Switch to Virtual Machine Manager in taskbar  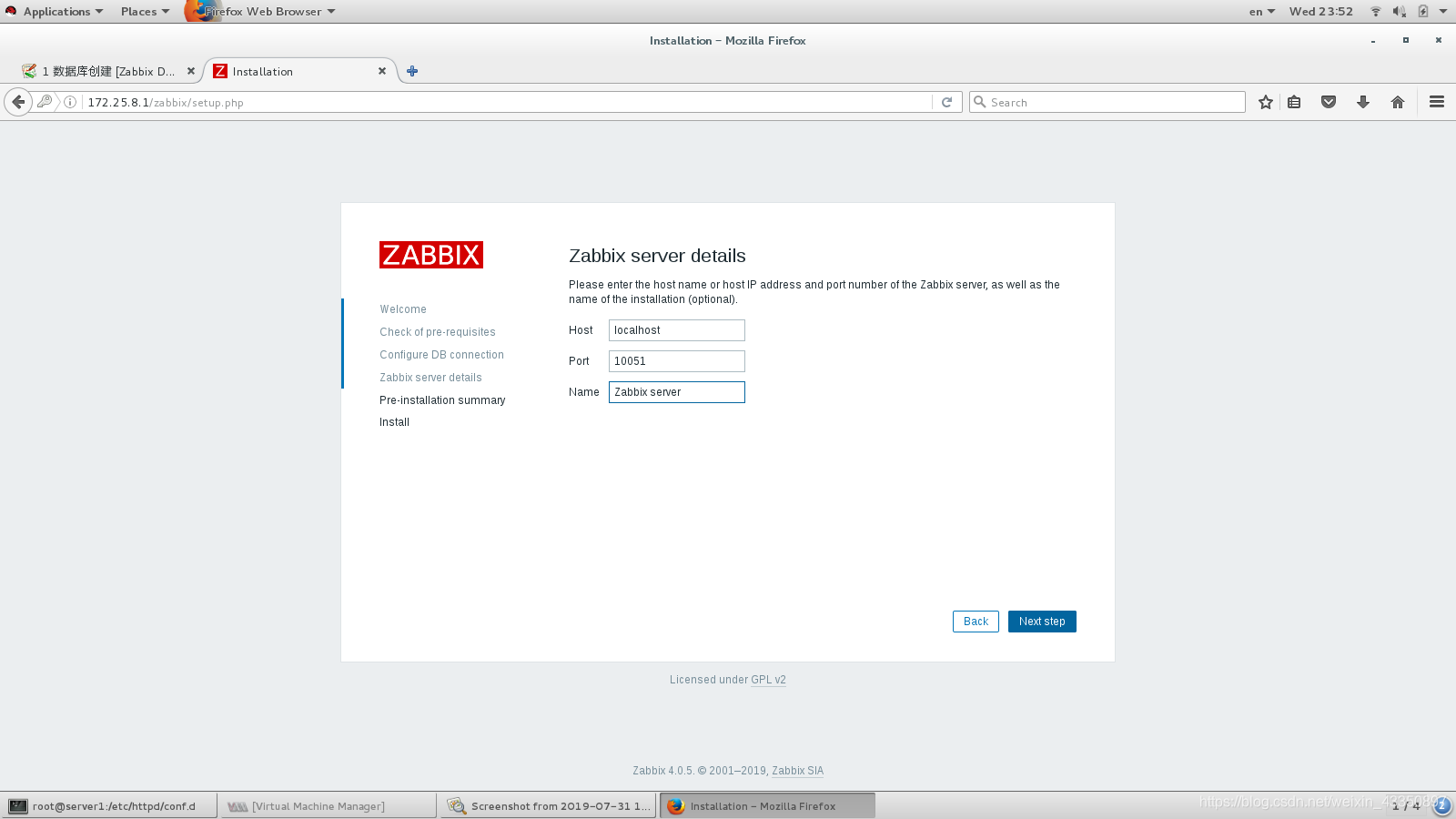click(329, 806)
